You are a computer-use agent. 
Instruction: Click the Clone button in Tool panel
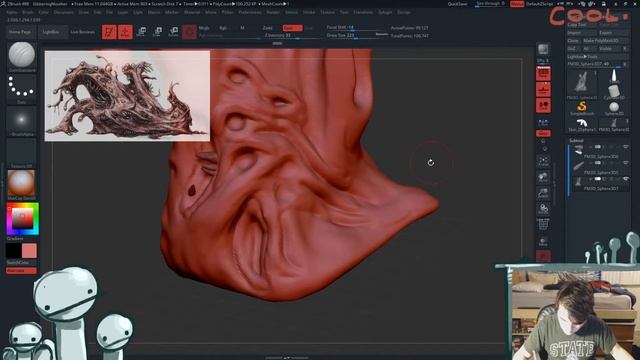point(573,41)
